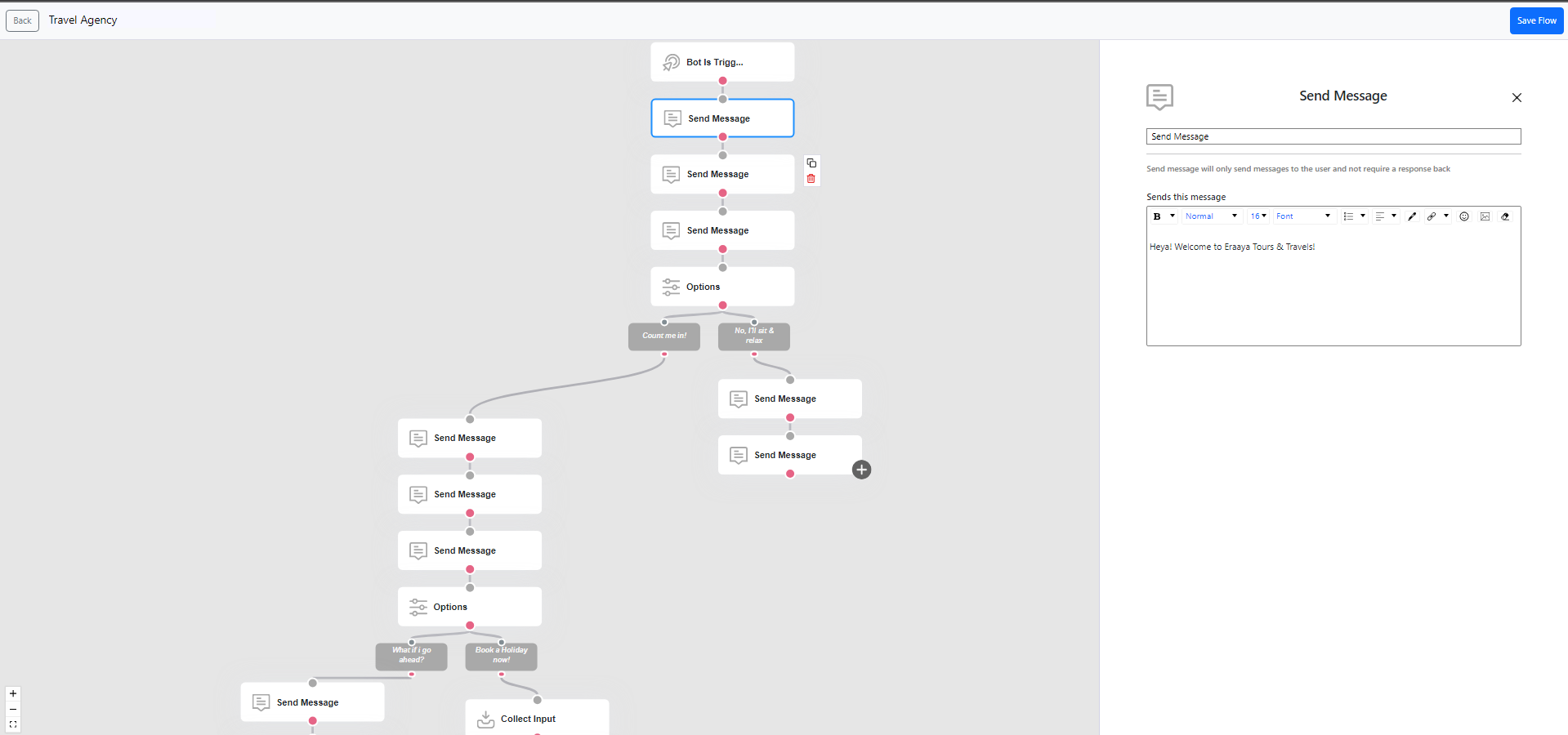The height and width of the screenshot is (735, 1568).
Task: Click the zoom in icon on the canvas
Action: 12,693
